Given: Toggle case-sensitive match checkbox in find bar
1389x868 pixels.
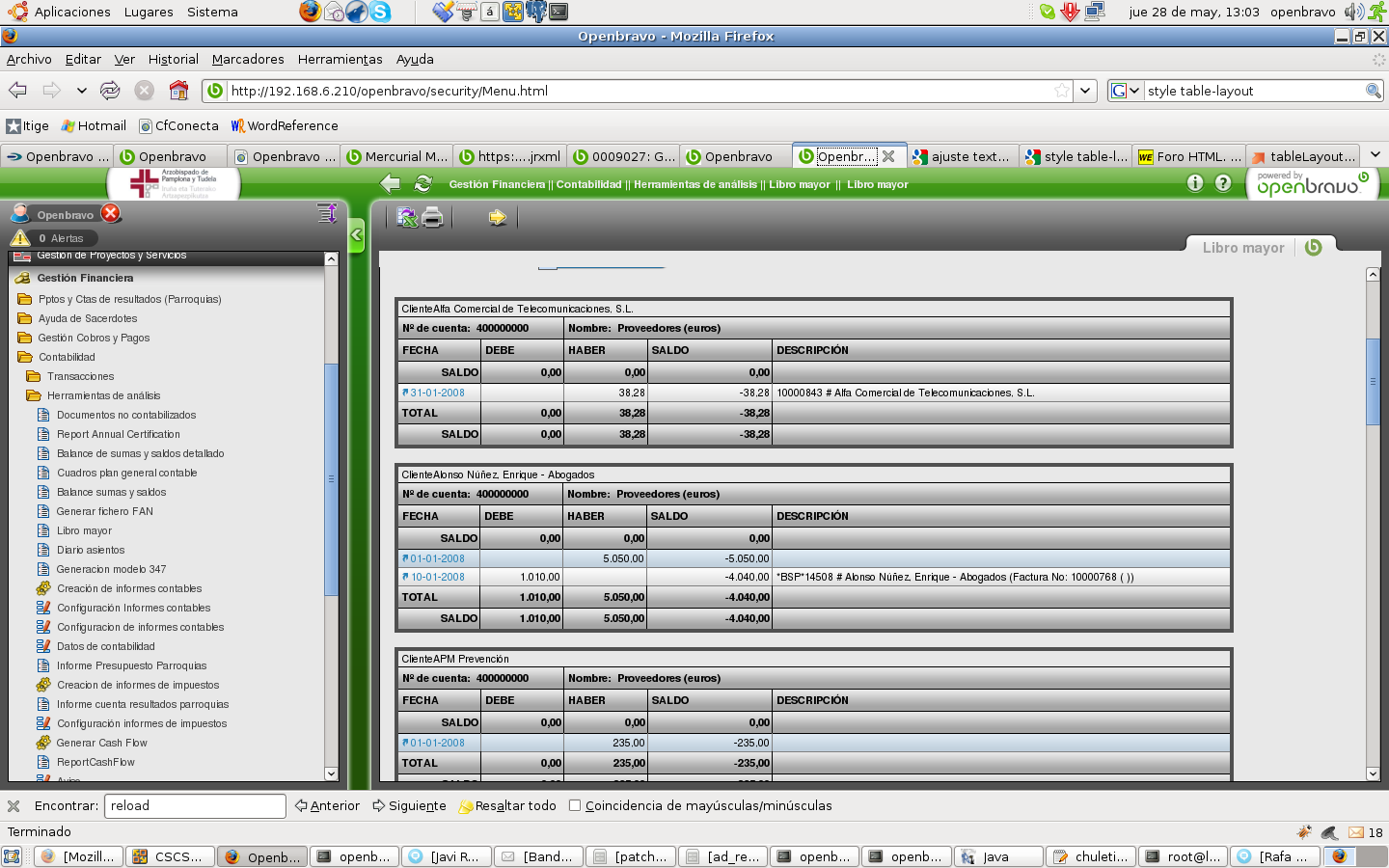Looking at the screenshot, I should pyautogui.click(x=575, y=805).
